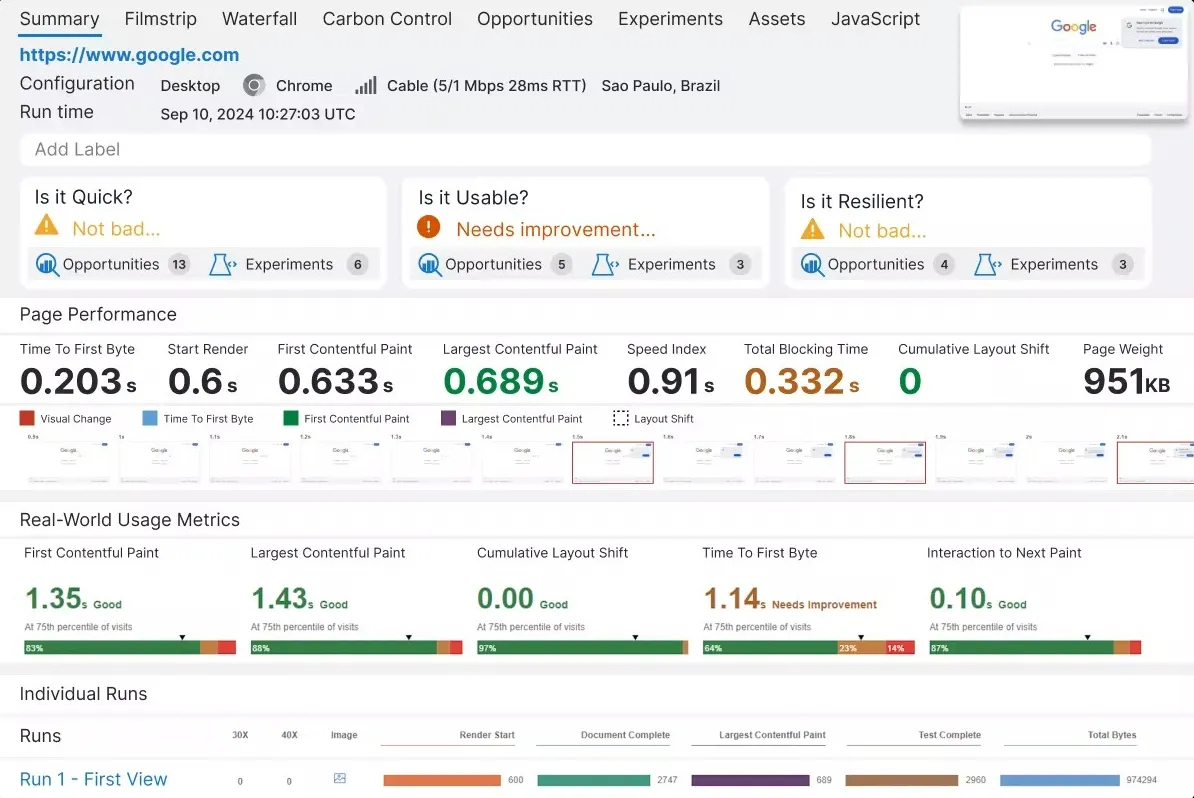The height and width of the screenshot is (798, 1194).
Task: Click the Cumulative Layout Shift 97% distribution bar
Action: pyautogui.click(x=583, y=648)
